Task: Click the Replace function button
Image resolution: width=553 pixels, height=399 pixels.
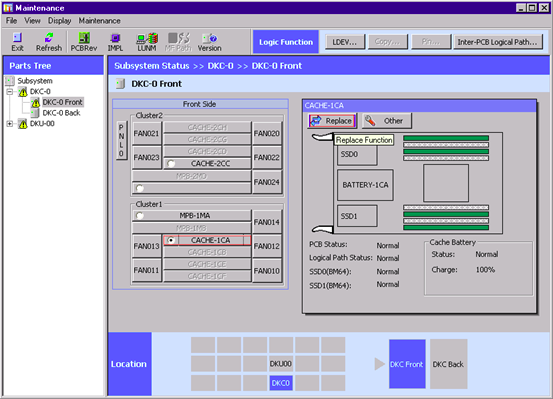Action: (332, 121)
